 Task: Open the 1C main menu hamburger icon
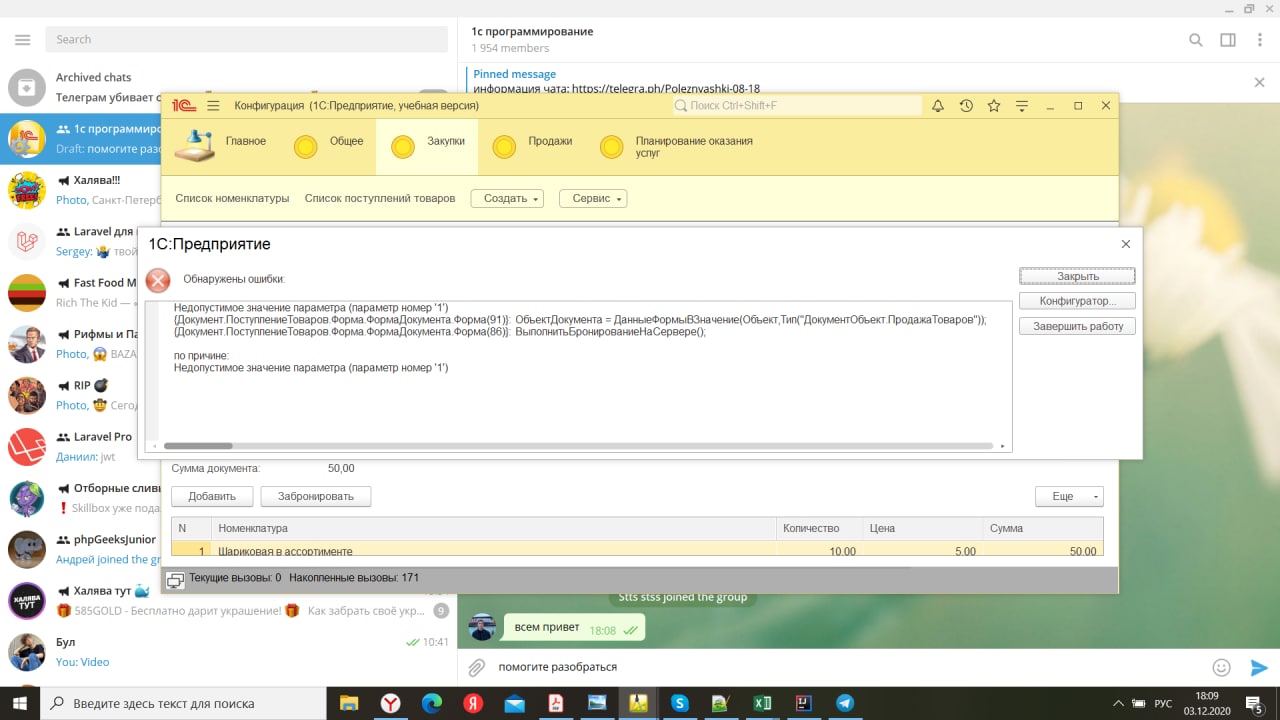pyautogui.click(x=213, y=105)
